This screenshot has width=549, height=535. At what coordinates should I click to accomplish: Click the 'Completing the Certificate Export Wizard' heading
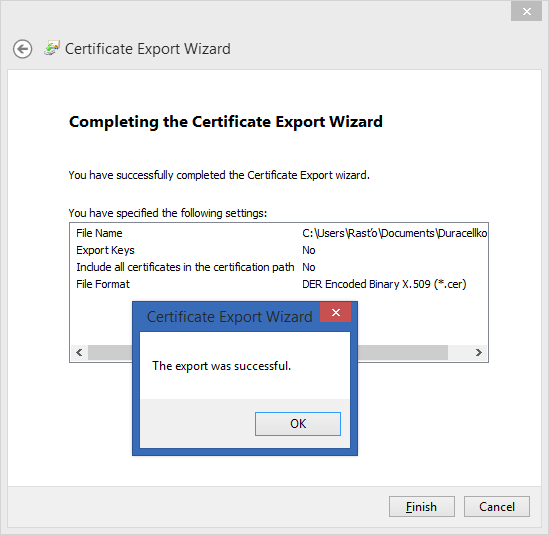coord(226,122)
